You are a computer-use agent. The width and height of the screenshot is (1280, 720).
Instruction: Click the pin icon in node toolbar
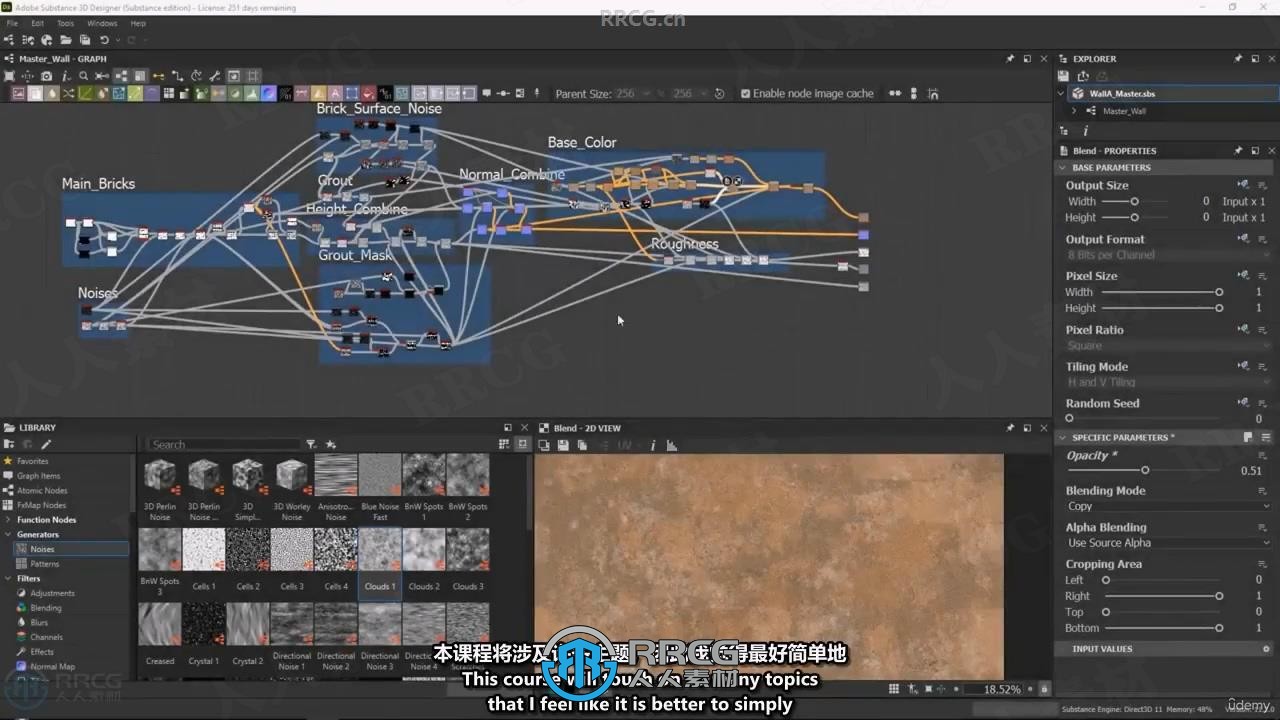click(537, 93)
